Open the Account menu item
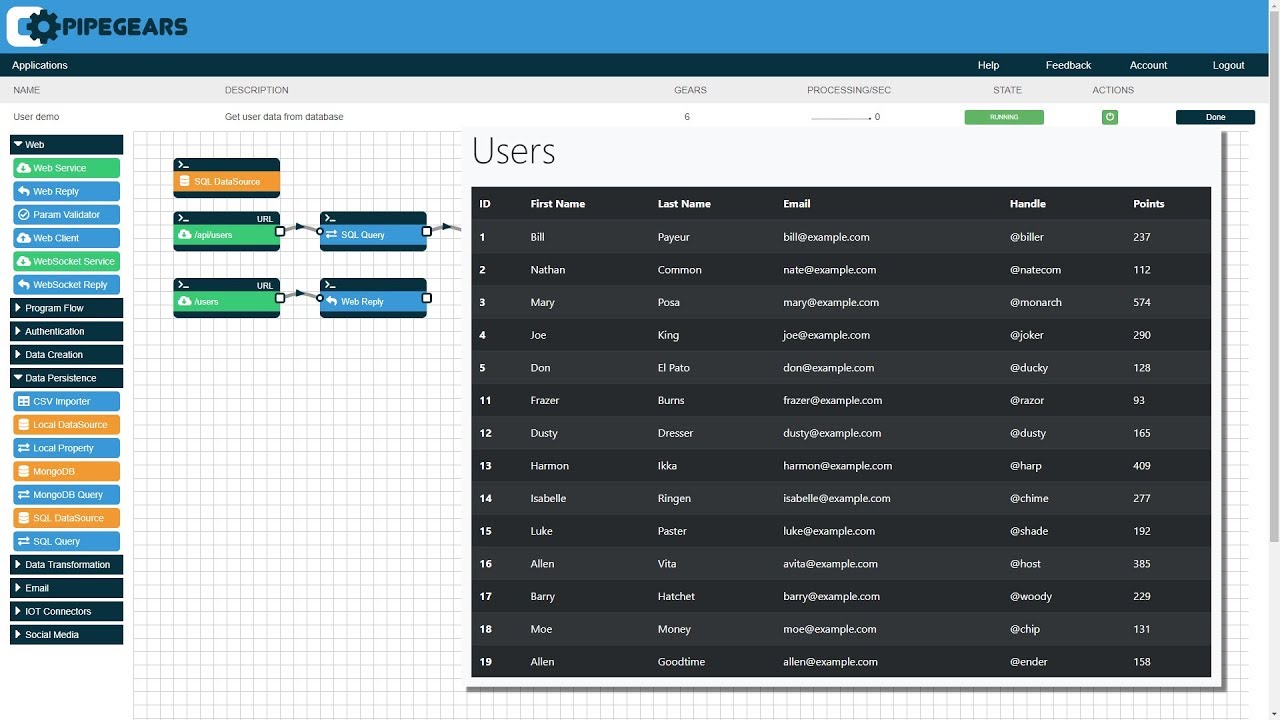 click(x=1148, y=65)
